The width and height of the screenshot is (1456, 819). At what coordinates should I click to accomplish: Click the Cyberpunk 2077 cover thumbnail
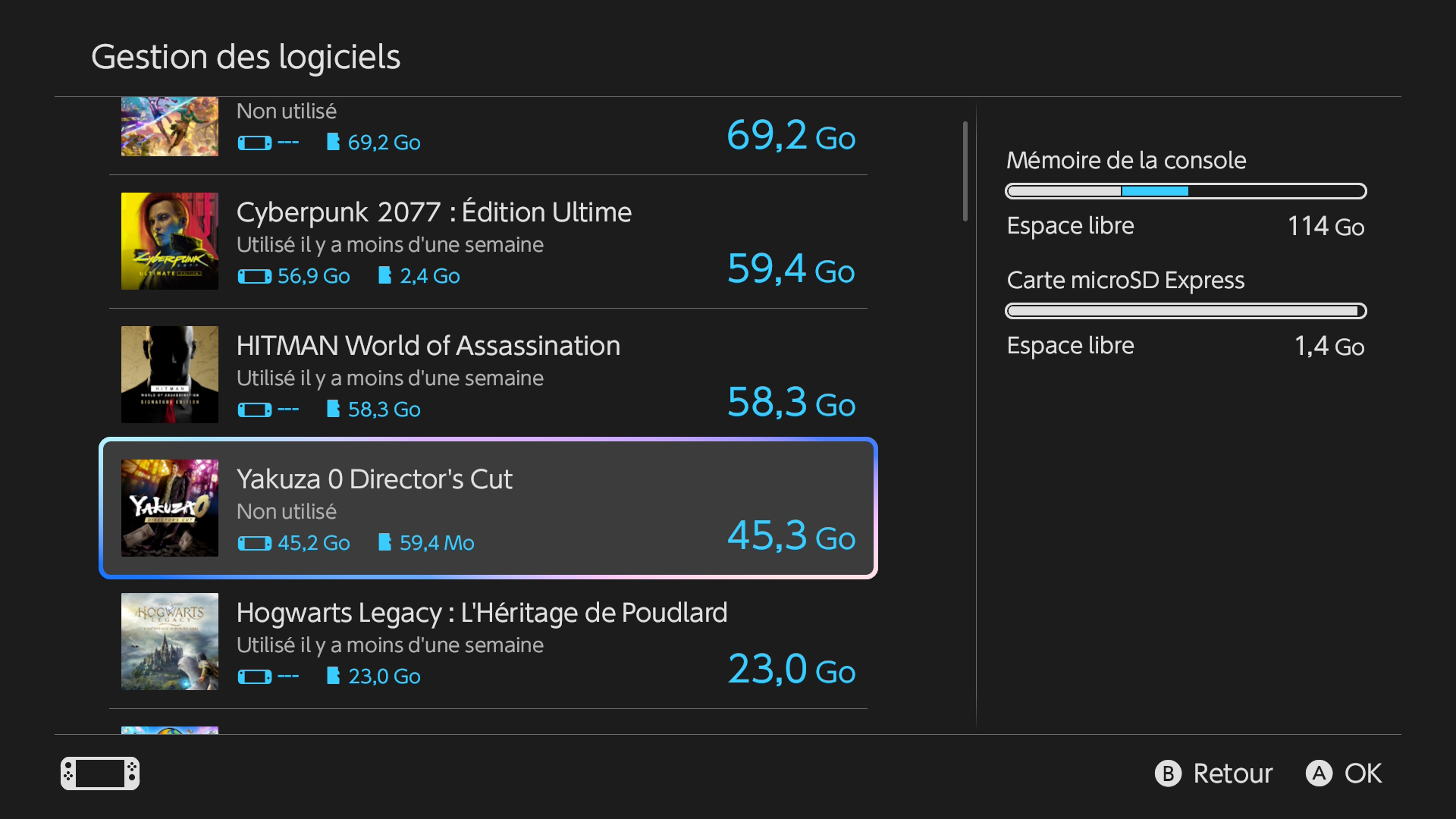pyautogui.click(x=170, y=241)
